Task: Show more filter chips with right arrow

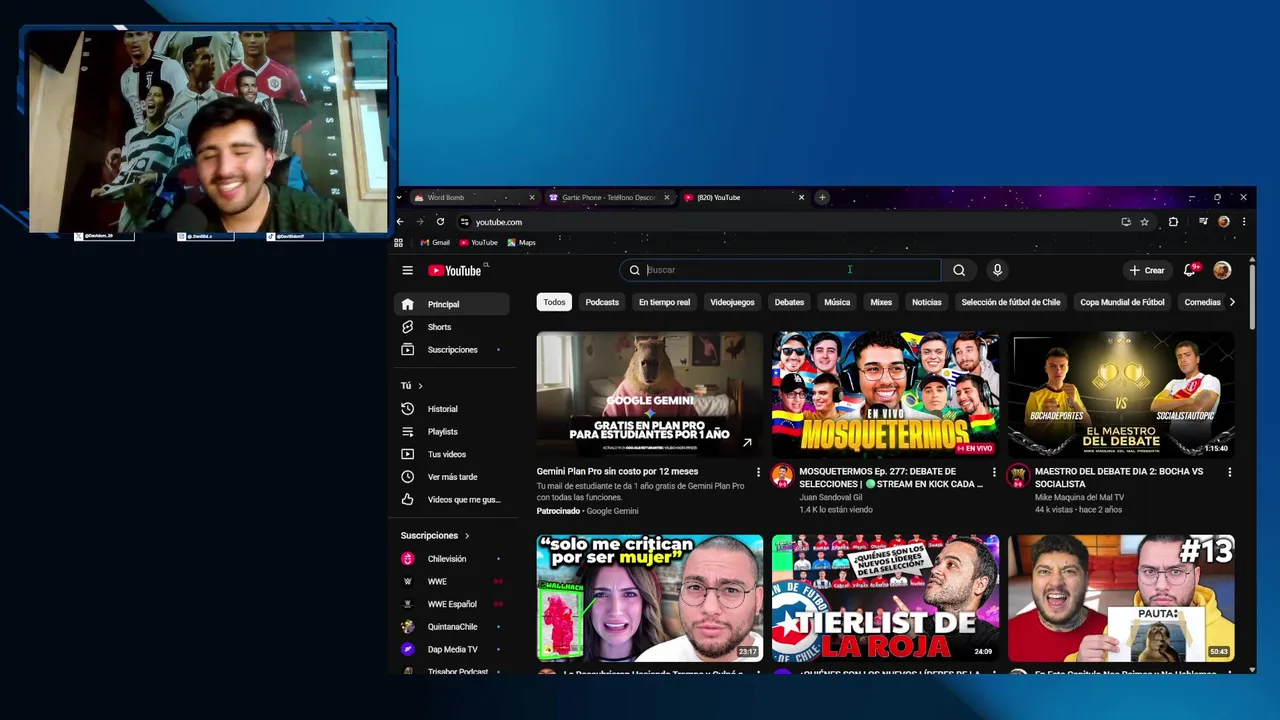Action: coord(1232,302)
